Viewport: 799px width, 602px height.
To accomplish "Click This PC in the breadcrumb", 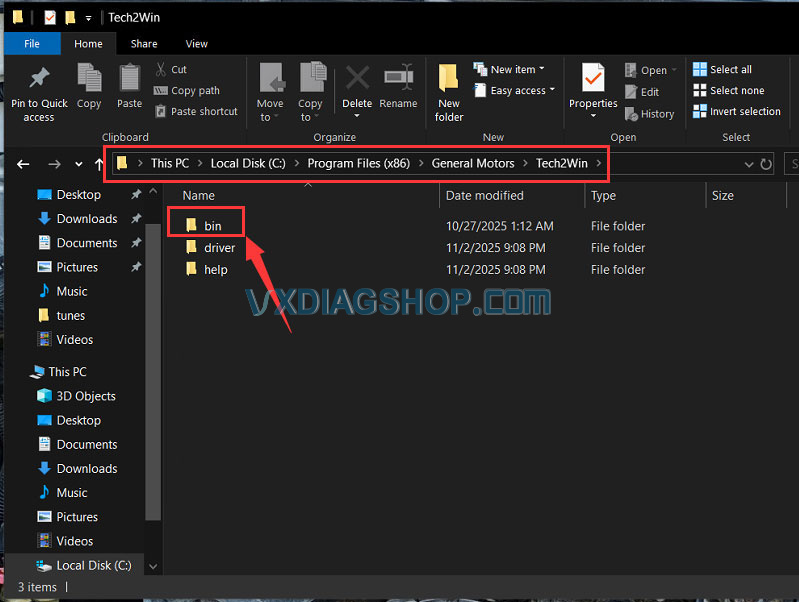I will tap(170, 164).
